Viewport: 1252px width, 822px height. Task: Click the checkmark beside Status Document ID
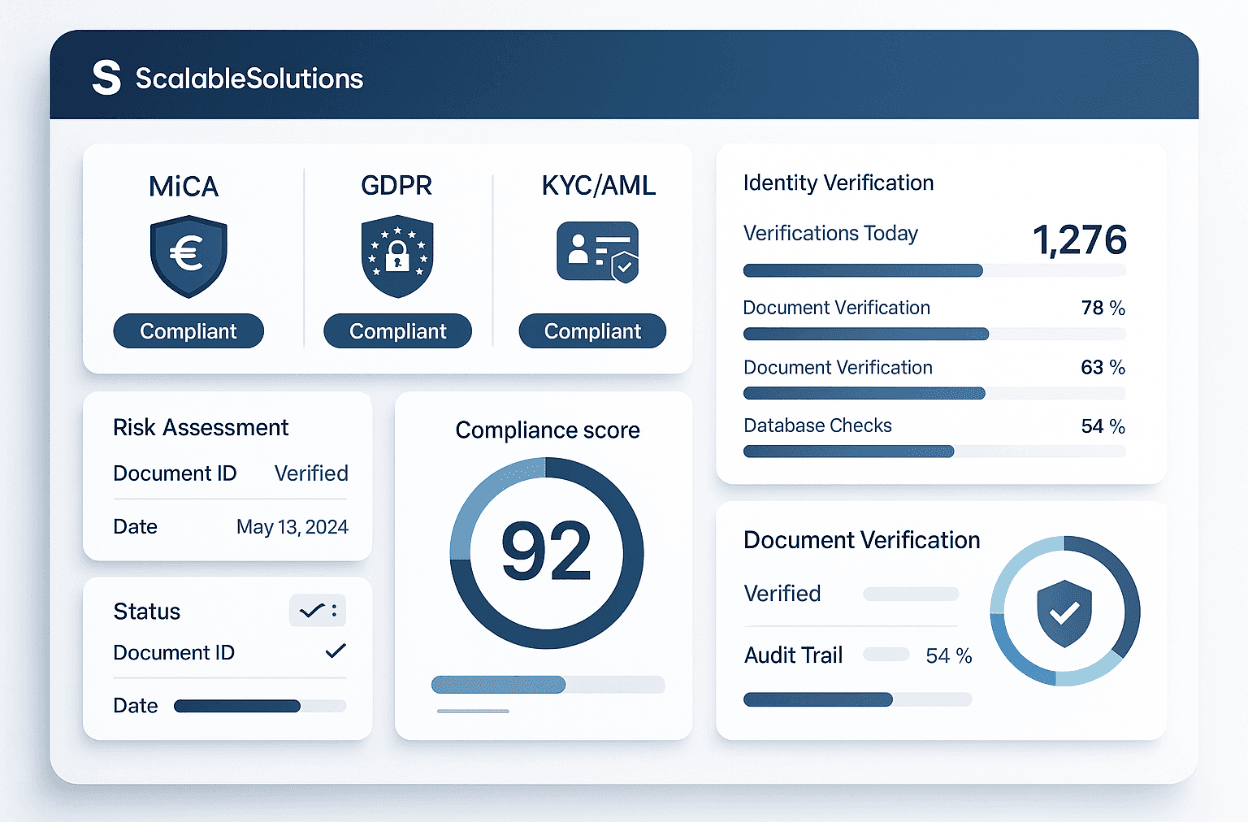336,651
